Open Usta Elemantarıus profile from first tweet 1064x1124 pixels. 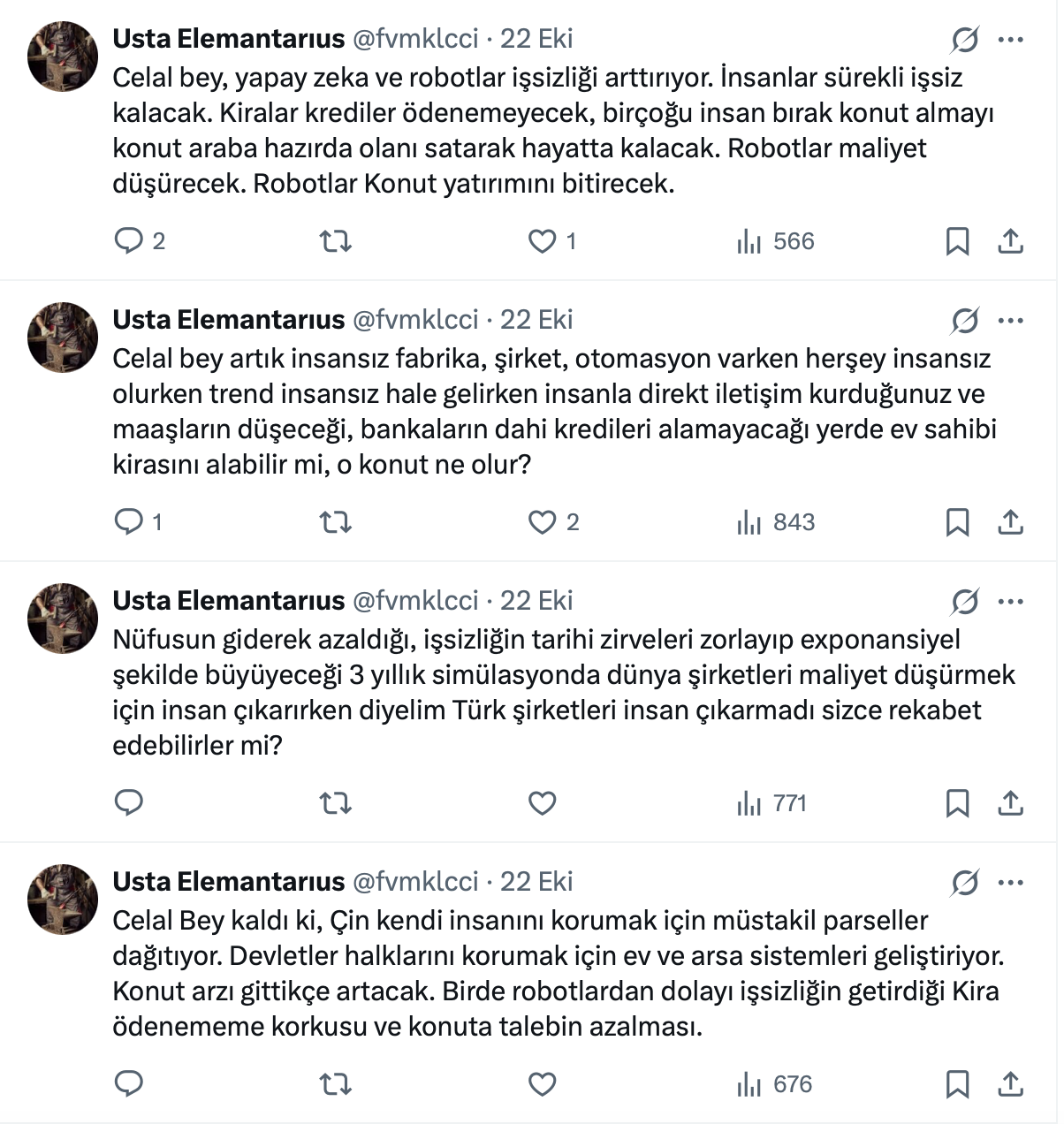point(228,39)
